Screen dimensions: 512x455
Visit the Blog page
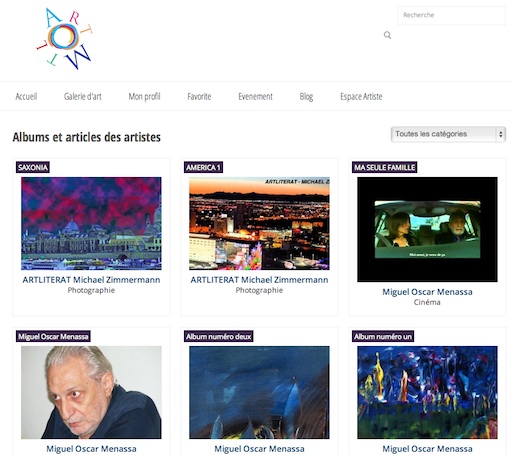(306, 97)
